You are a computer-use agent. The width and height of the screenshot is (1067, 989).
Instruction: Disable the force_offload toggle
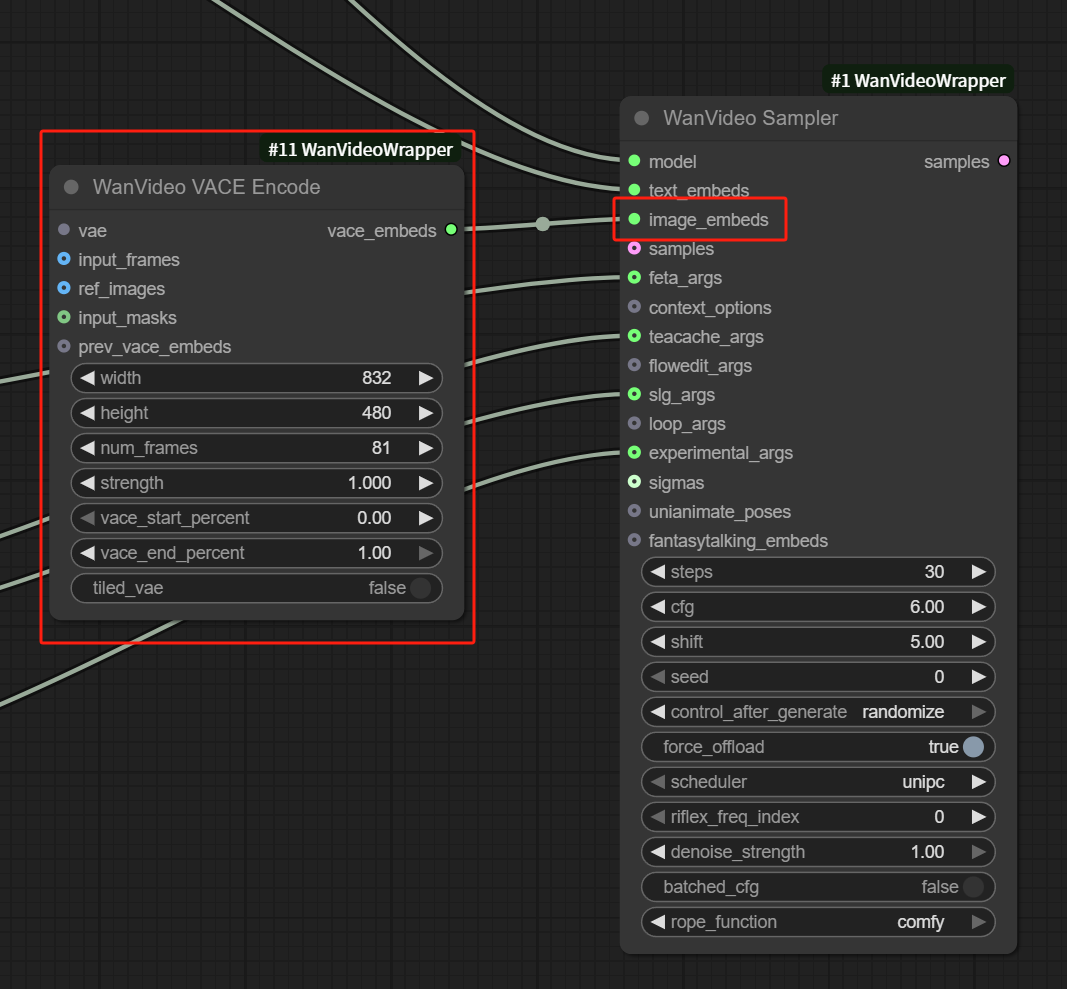point(972,747)
